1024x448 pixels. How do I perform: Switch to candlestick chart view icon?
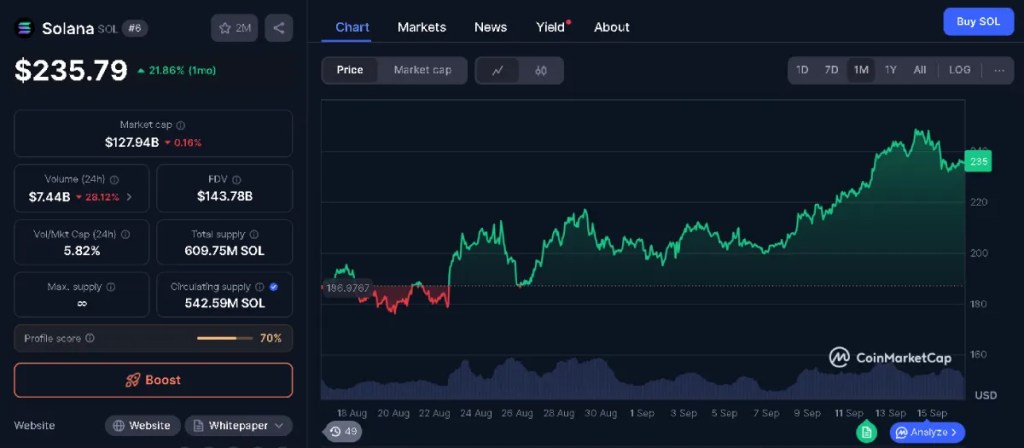(541, 70)
